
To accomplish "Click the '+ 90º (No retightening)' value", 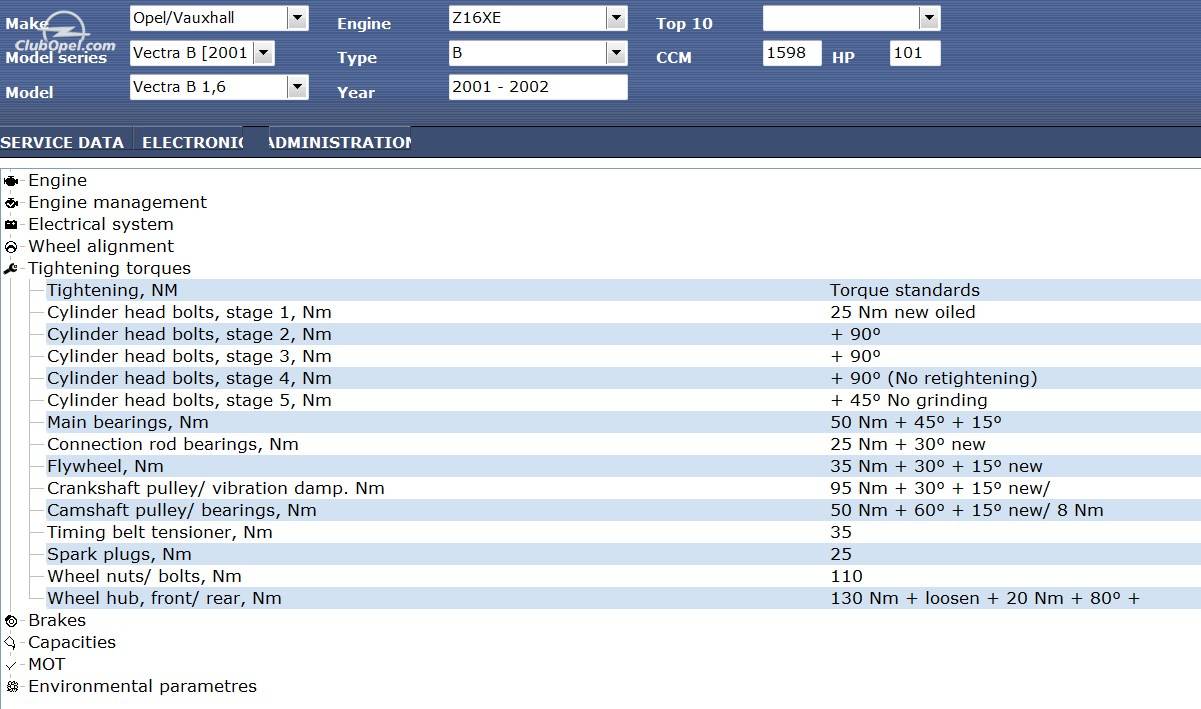I will [x=934, y=378].
